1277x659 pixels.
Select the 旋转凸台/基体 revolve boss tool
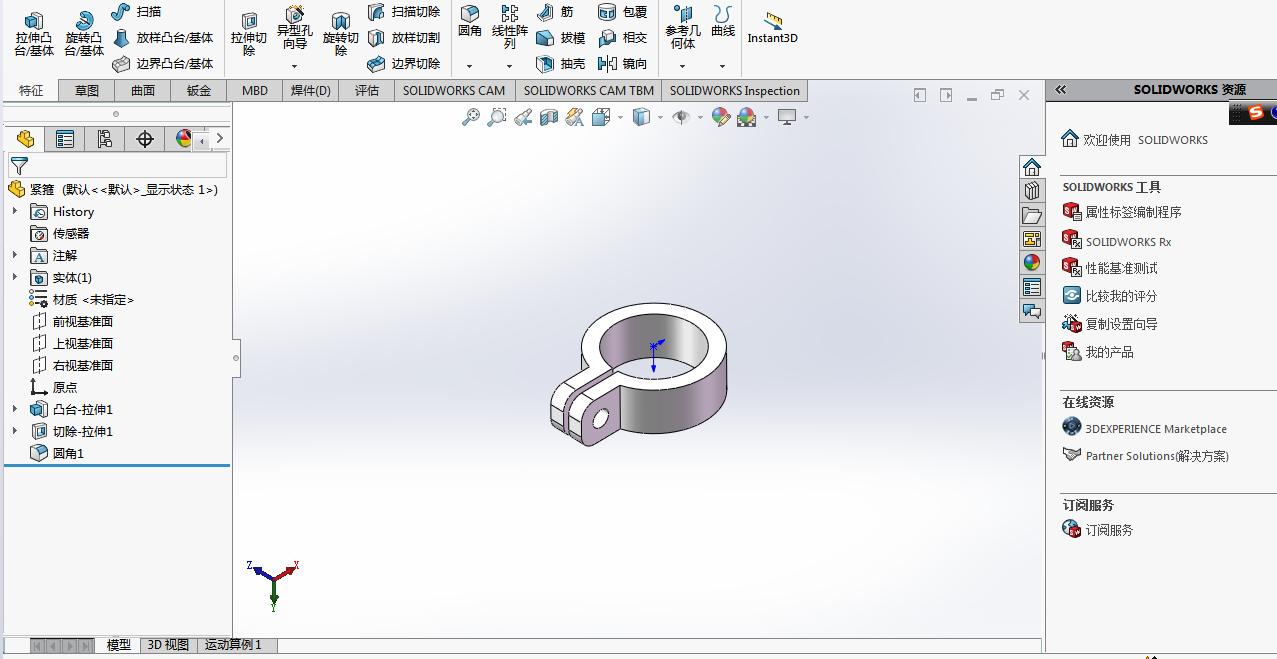pyautogui.click(x=85, y=34)
